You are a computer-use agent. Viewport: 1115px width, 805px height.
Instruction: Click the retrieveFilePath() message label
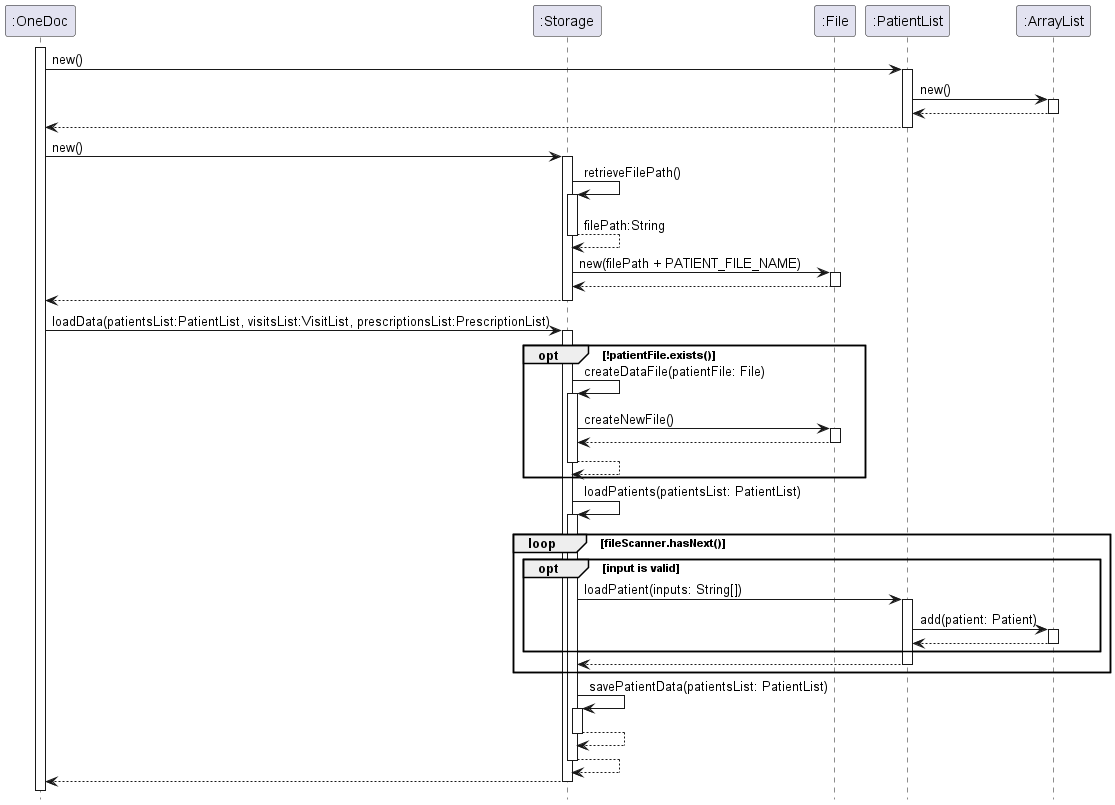click(x=632, y=173)
